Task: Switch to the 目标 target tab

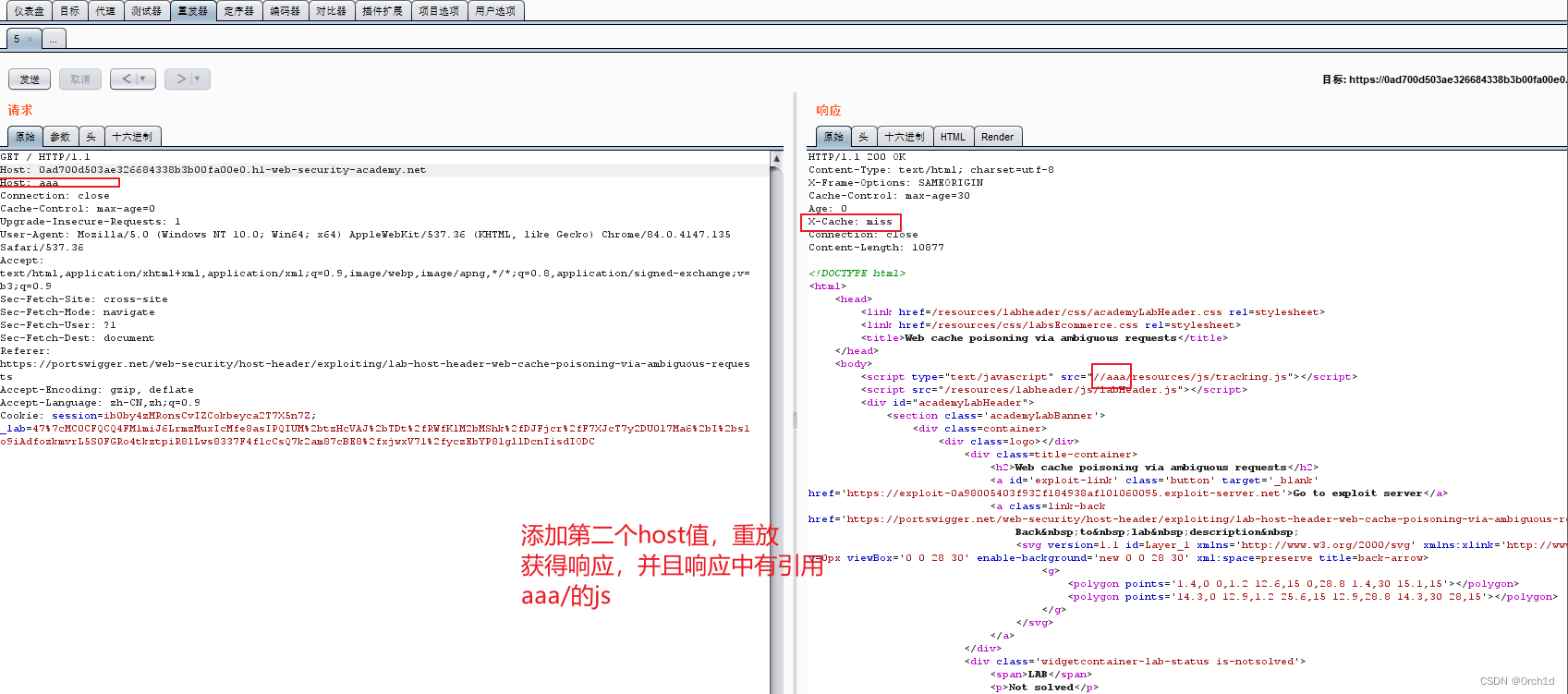Action: (70, 11)
